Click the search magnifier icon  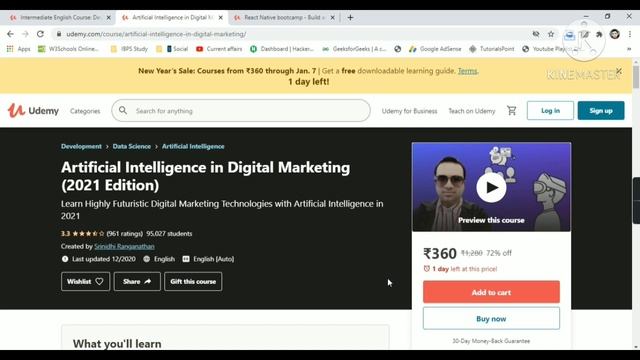[123, 111]
